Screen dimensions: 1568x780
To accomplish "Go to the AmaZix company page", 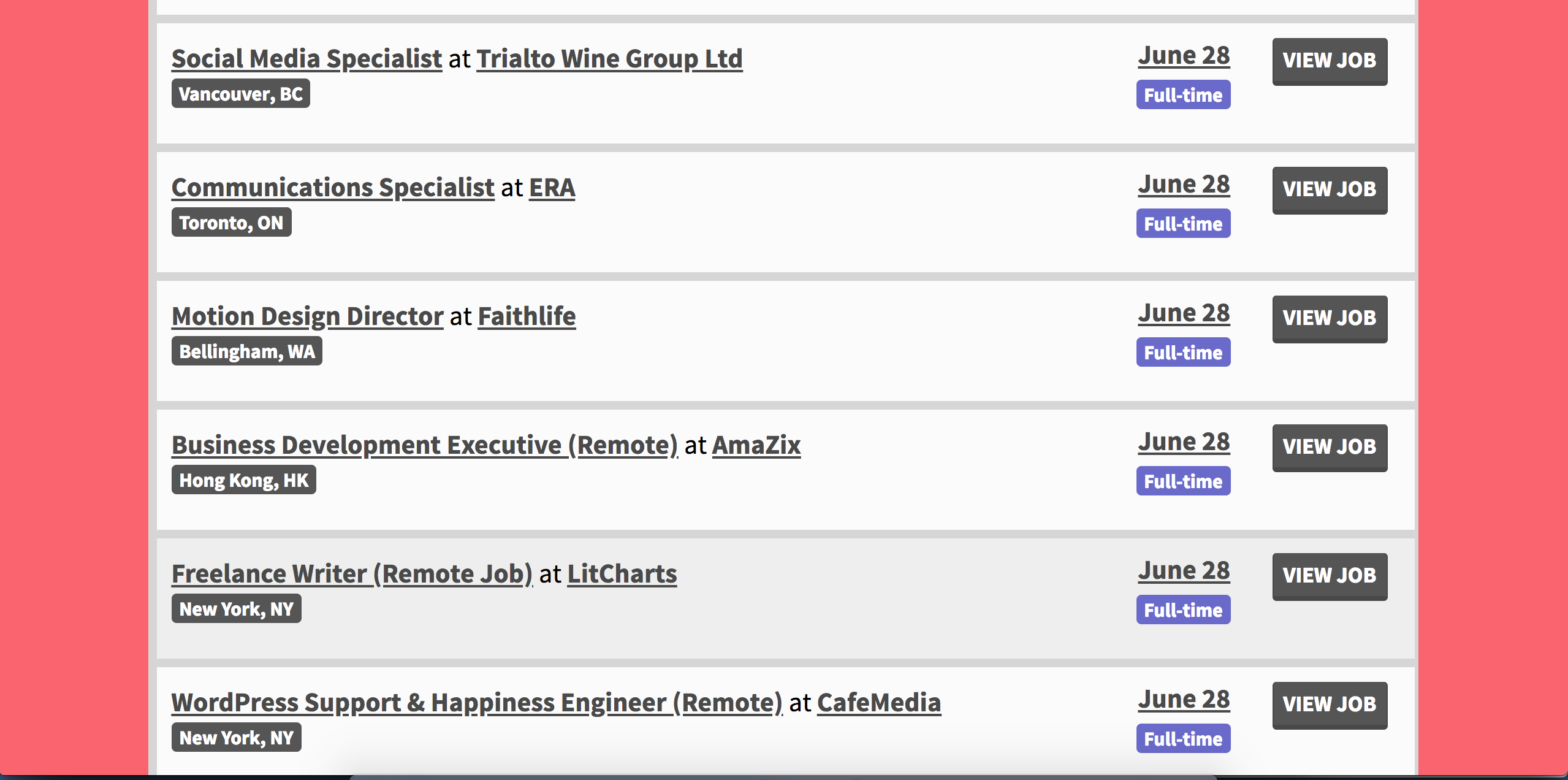I will [x=756, y=445].
